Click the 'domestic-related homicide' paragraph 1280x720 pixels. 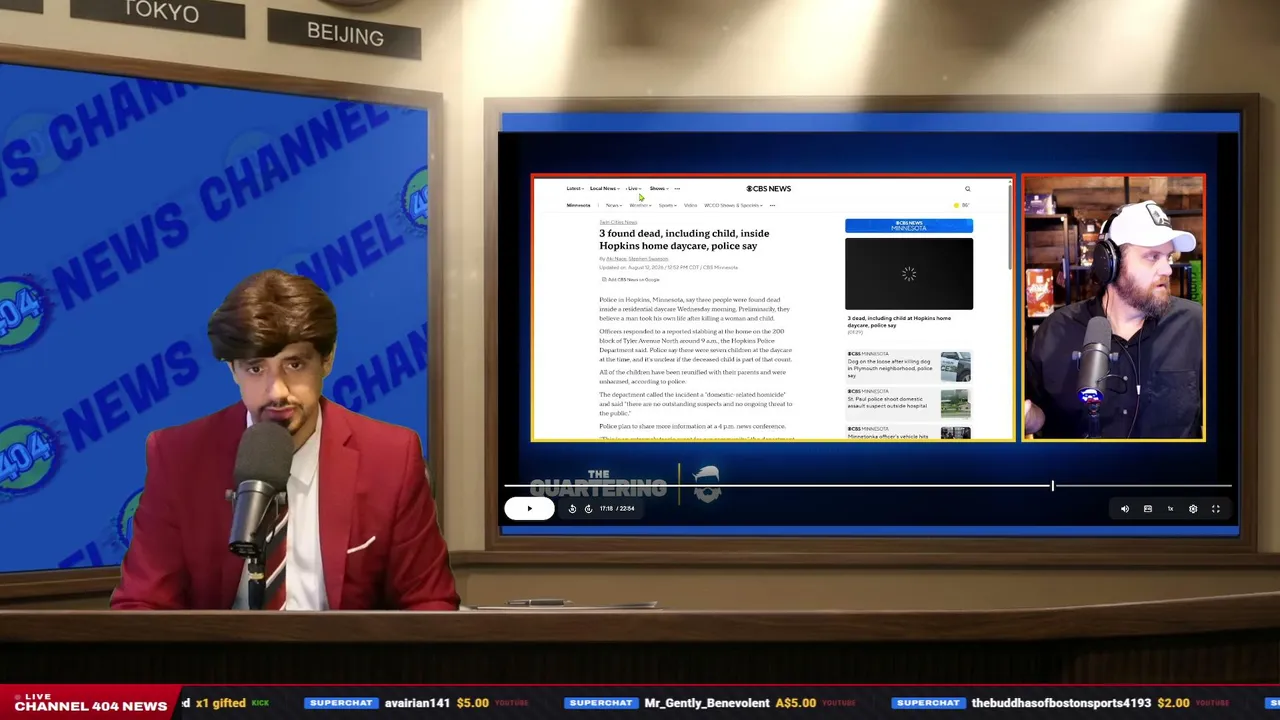pyautogui.click(x=696, y=404)
